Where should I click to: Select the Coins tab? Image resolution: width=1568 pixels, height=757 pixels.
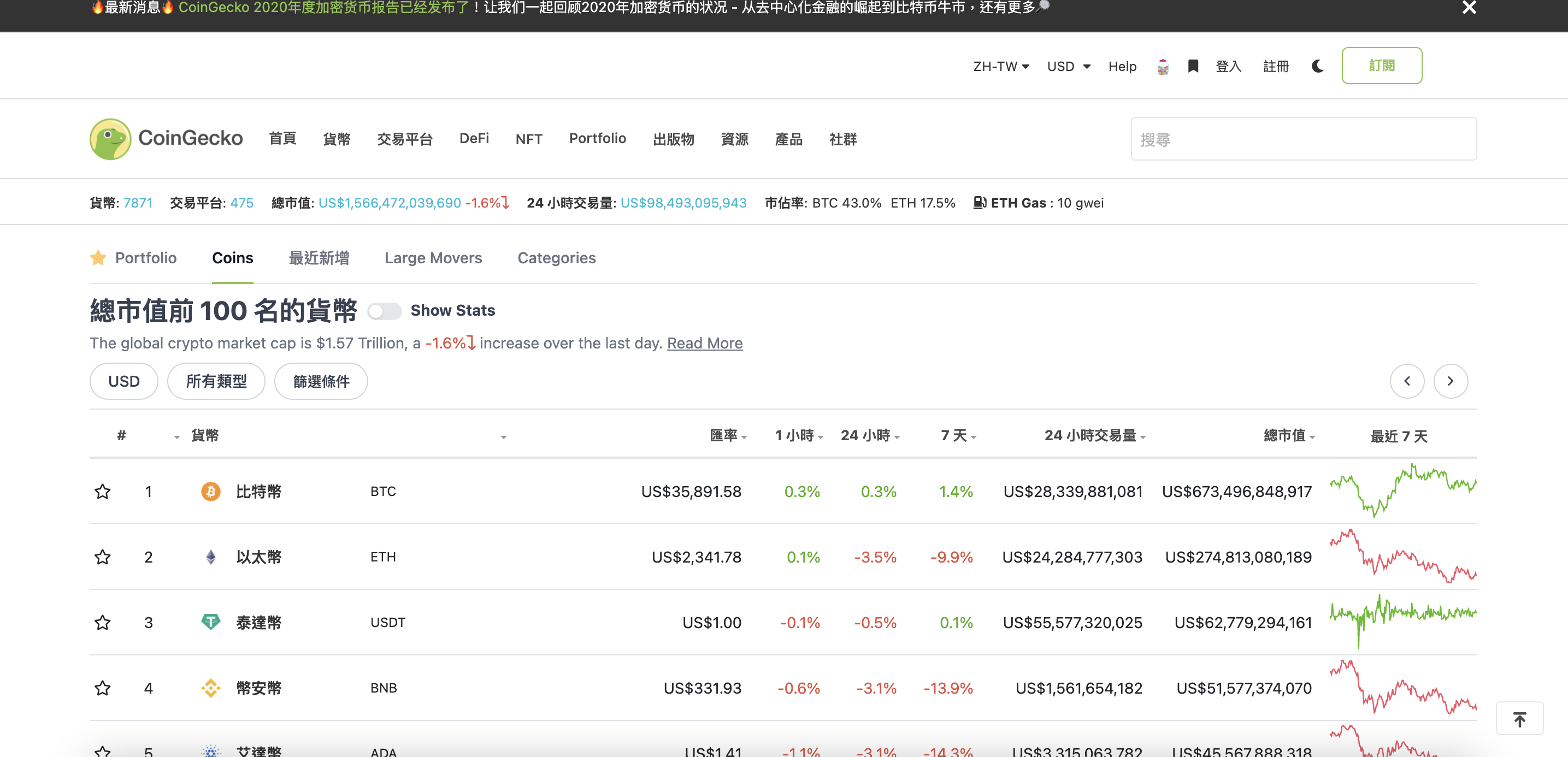point(233,258)
